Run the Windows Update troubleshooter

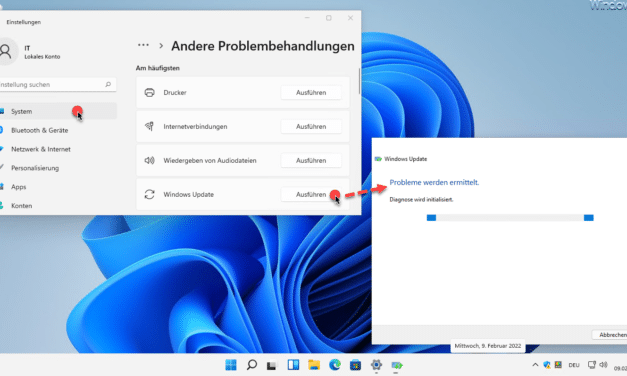pyautogui.click(x=311, y=194)
